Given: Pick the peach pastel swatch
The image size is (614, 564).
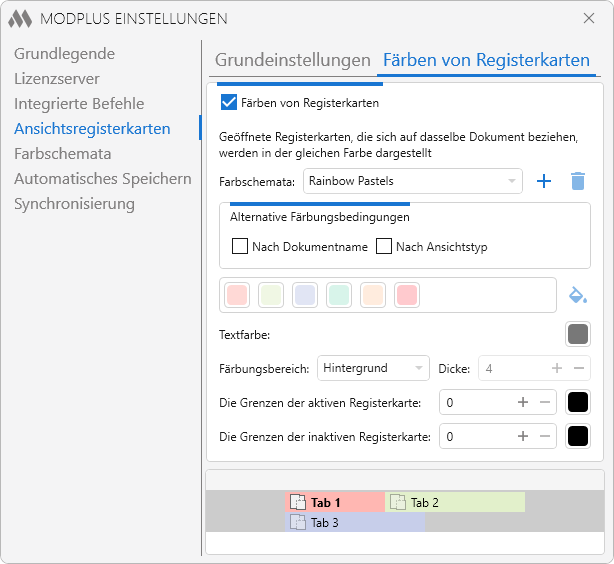Looking at the screenshot, I should click(x=373, y=295).
